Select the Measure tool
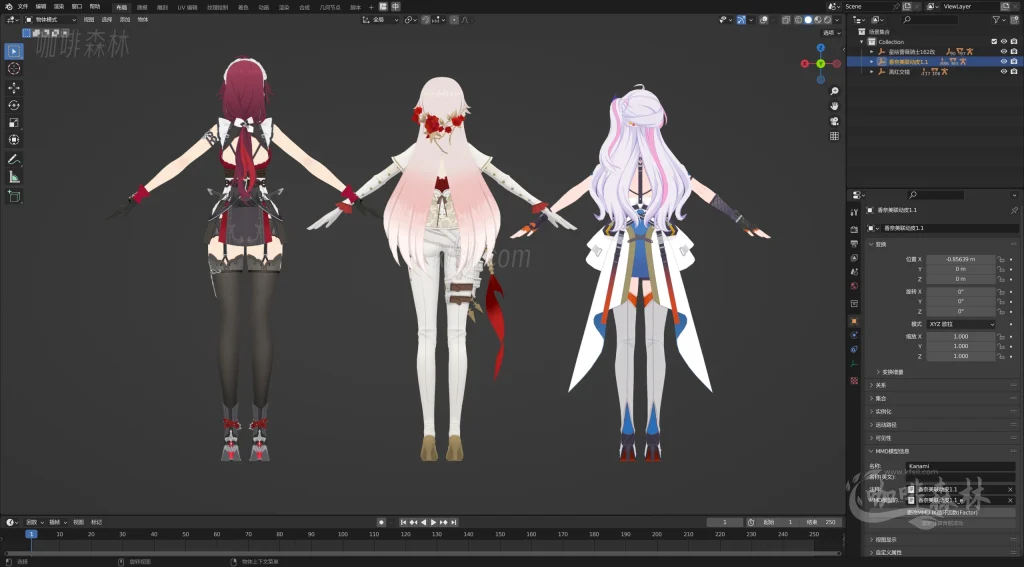The image size is (1024, 567). point(14,177)
